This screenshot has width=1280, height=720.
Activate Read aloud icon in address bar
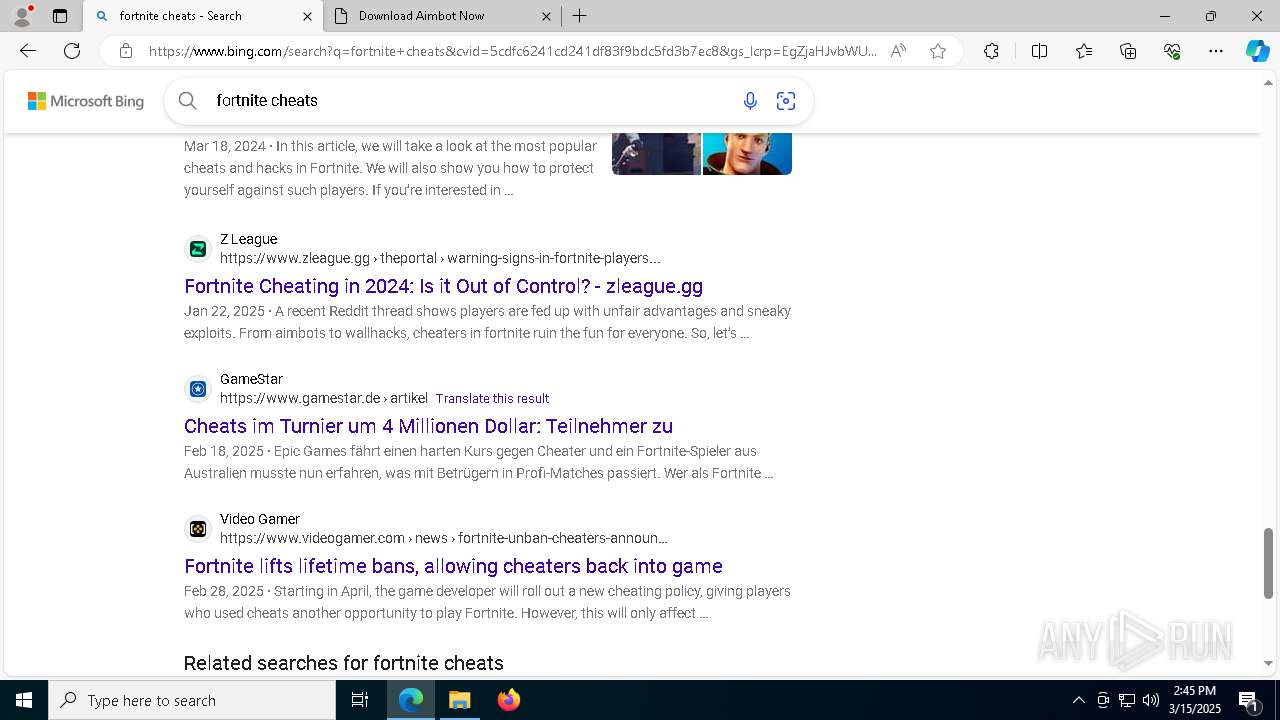tap(898, 51)
